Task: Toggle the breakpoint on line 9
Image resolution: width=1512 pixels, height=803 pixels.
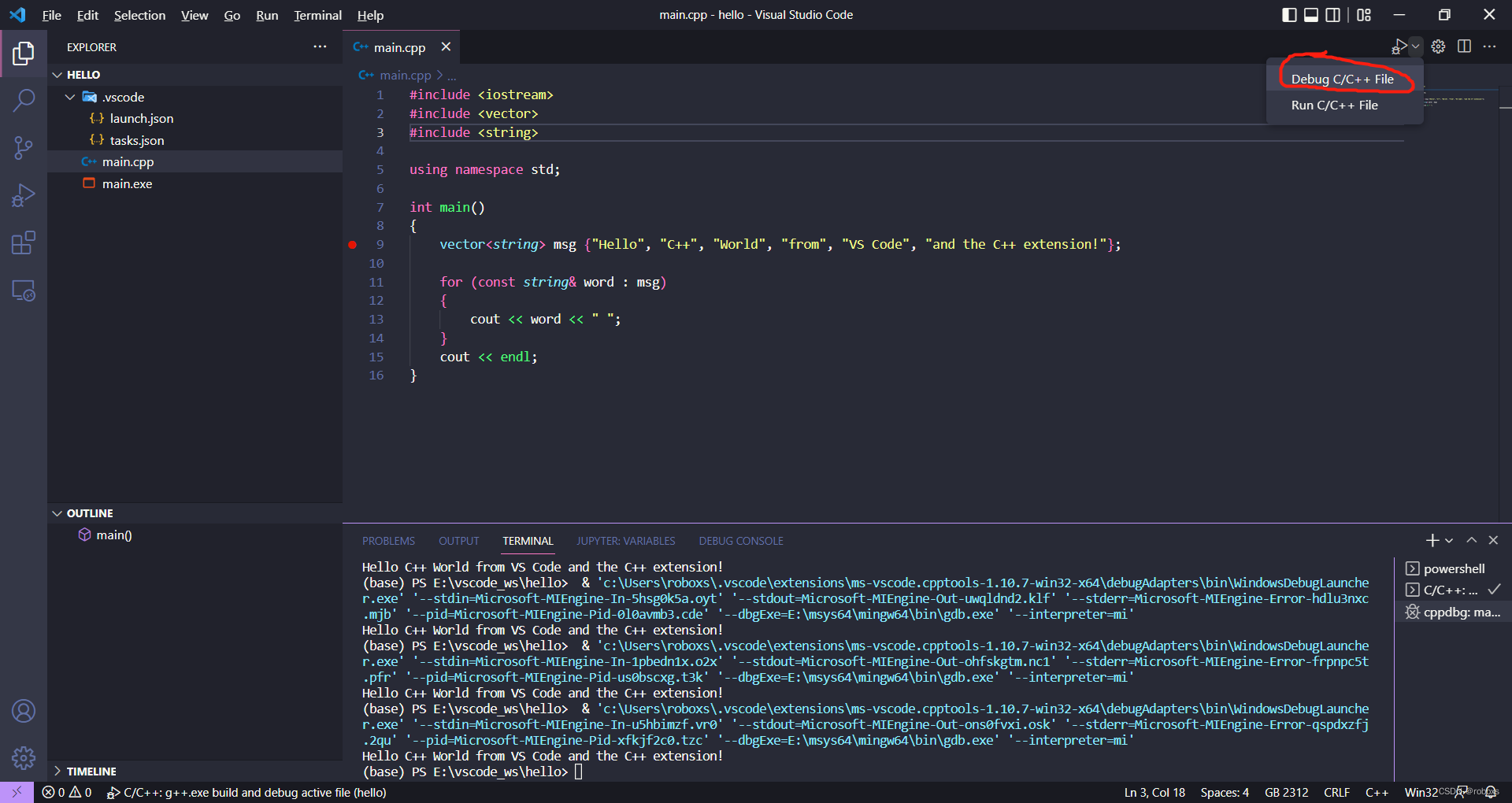Action: [352, 245]
